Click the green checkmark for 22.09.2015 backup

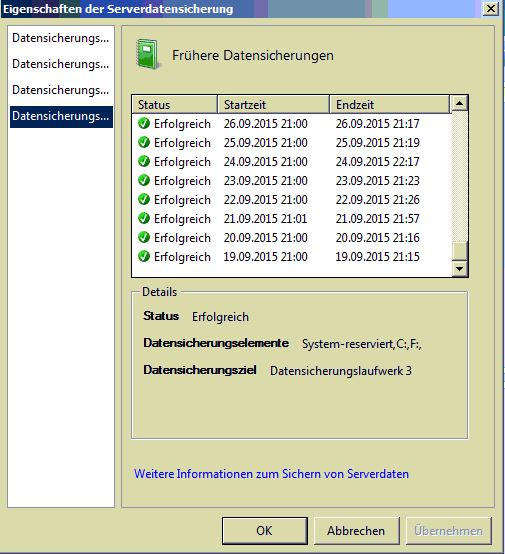click(144, 200)
